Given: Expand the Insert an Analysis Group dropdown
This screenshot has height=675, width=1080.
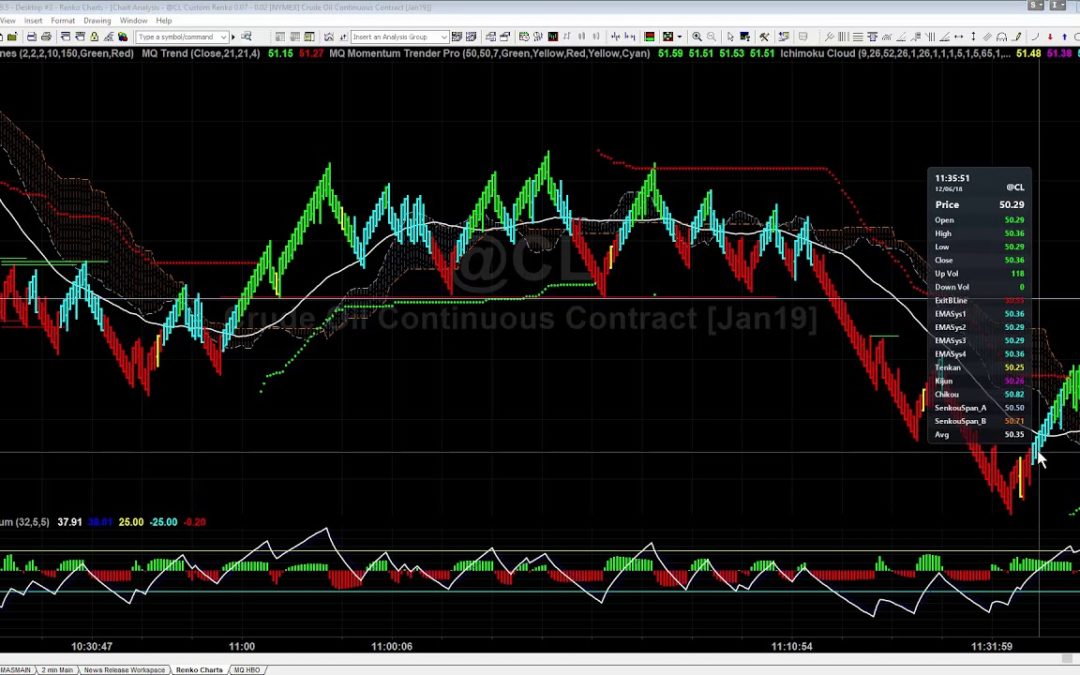Looking at the screenshot, I should click(x=443, y=37).
